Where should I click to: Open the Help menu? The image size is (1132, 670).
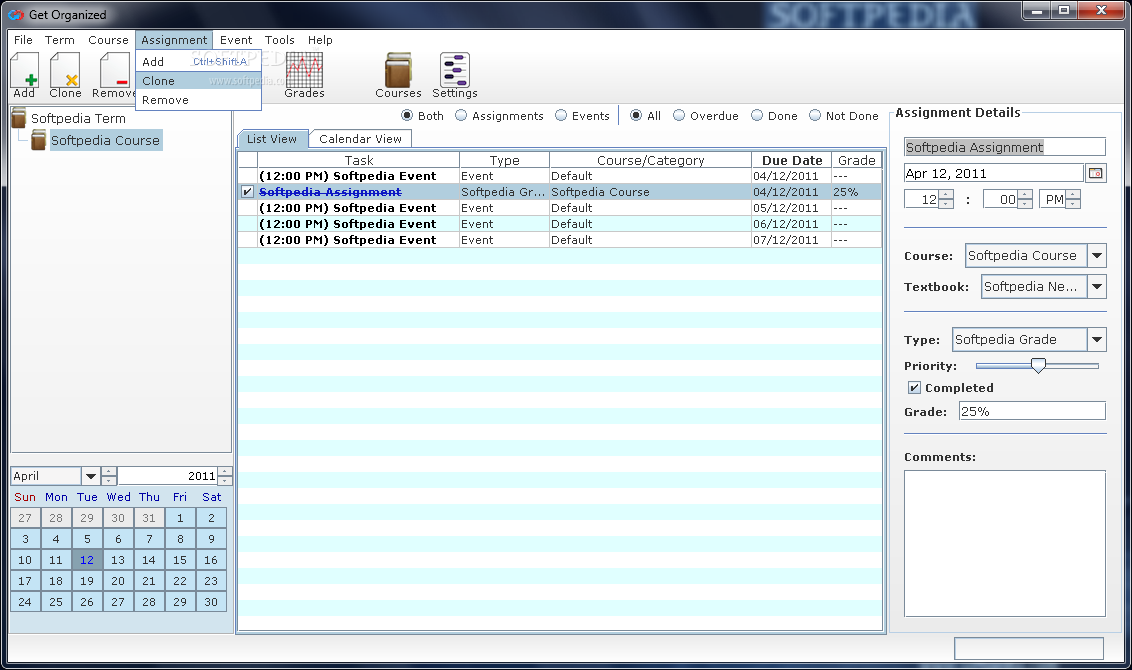[x=320, y=40]
